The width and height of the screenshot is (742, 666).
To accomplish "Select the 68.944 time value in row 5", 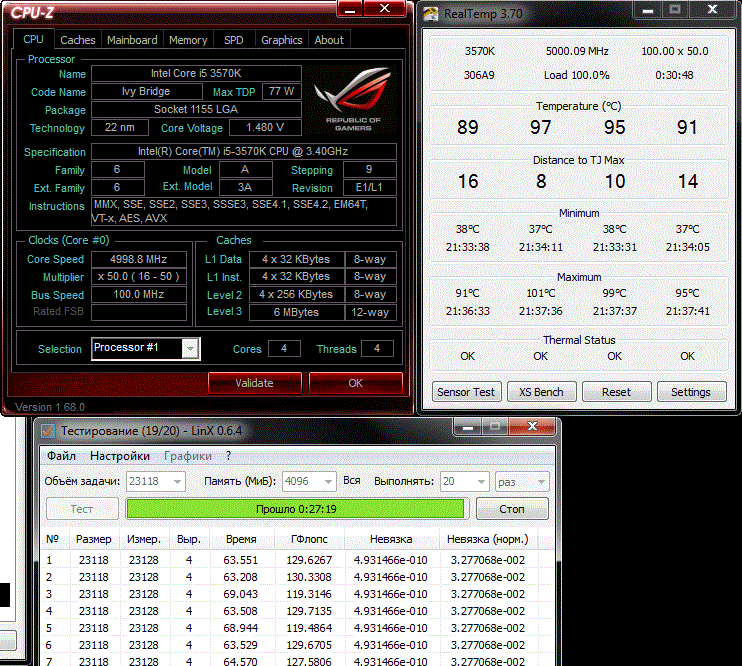I will 240,628.
